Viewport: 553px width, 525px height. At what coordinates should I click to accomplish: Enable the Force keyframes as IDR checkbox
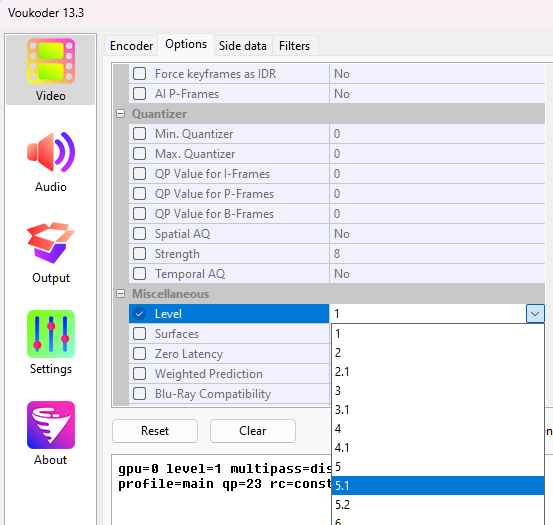coord(140,74)
